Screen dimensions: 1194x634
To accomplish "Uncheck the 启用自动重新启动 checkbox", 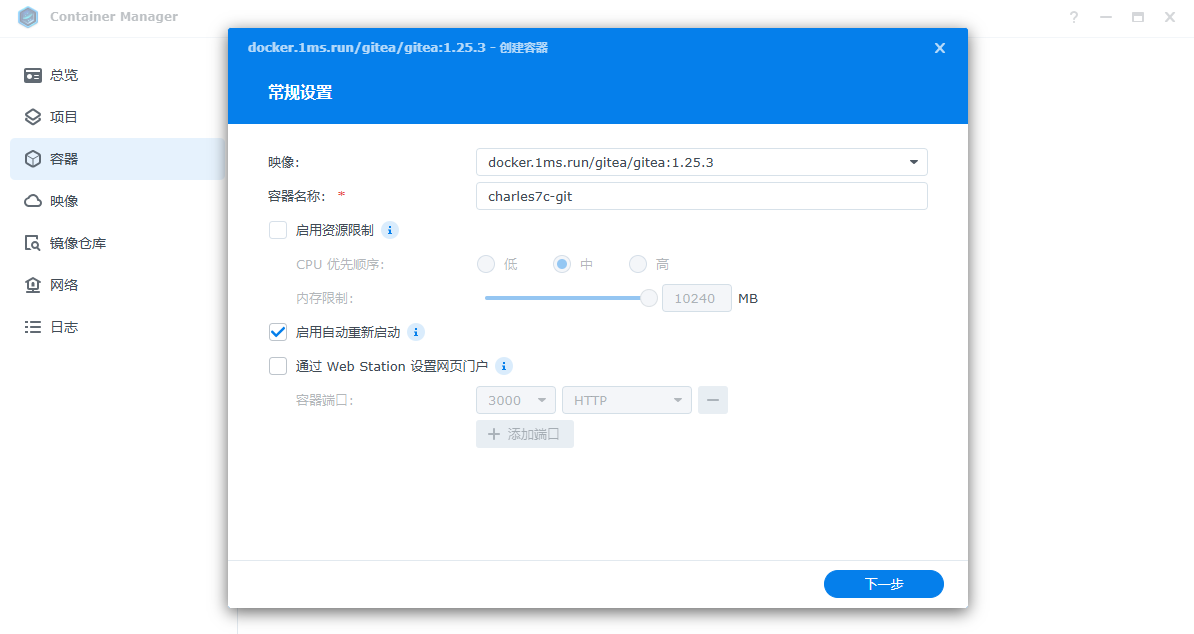I will point(278,332).
